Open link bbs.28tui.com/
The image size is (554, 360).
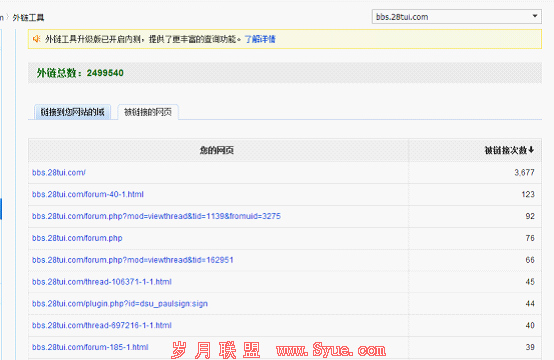click(59, 172)
